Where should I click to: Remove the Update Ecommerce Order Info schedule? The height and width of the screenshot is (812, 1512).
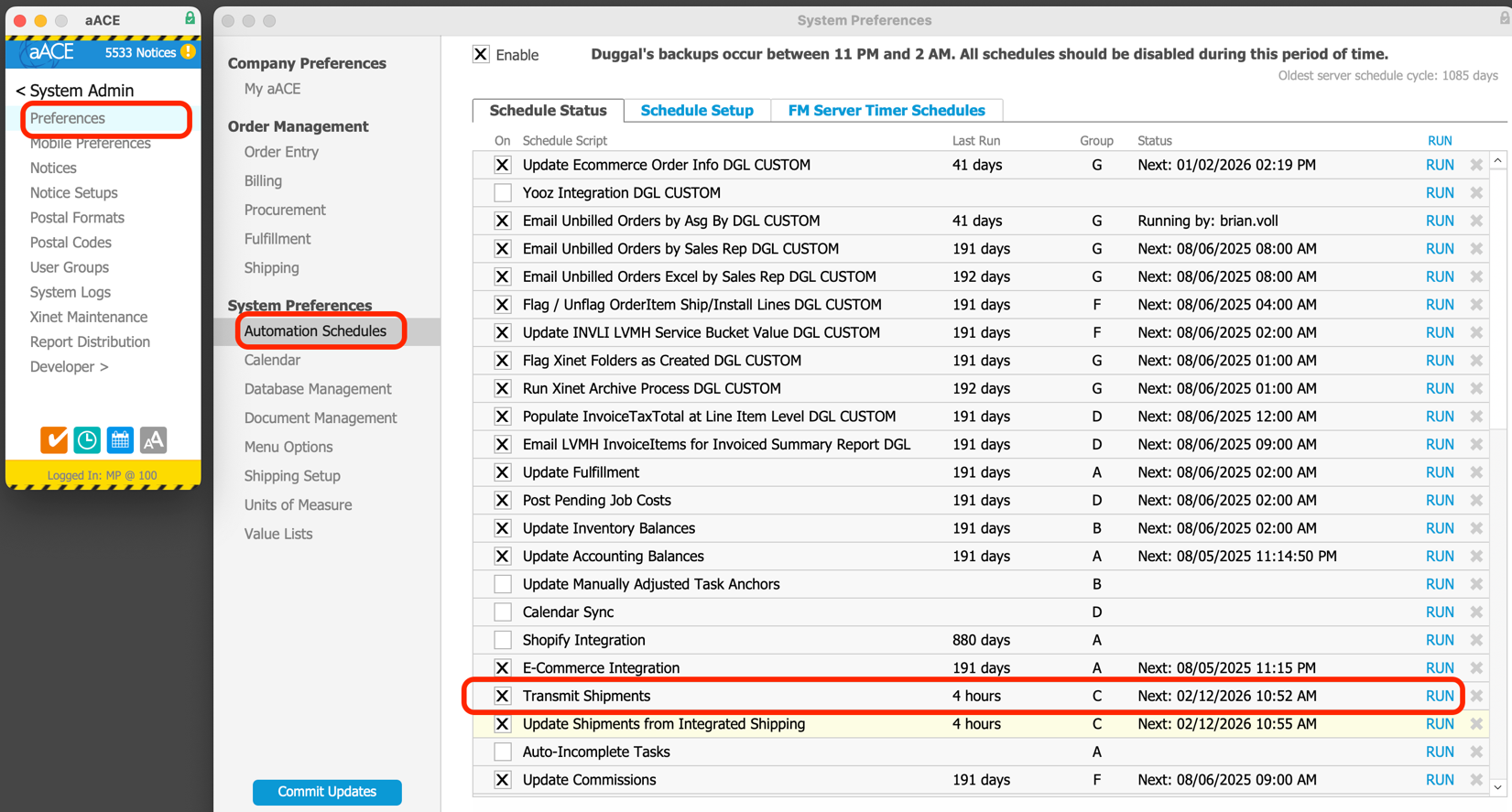tap(1476, 165)
